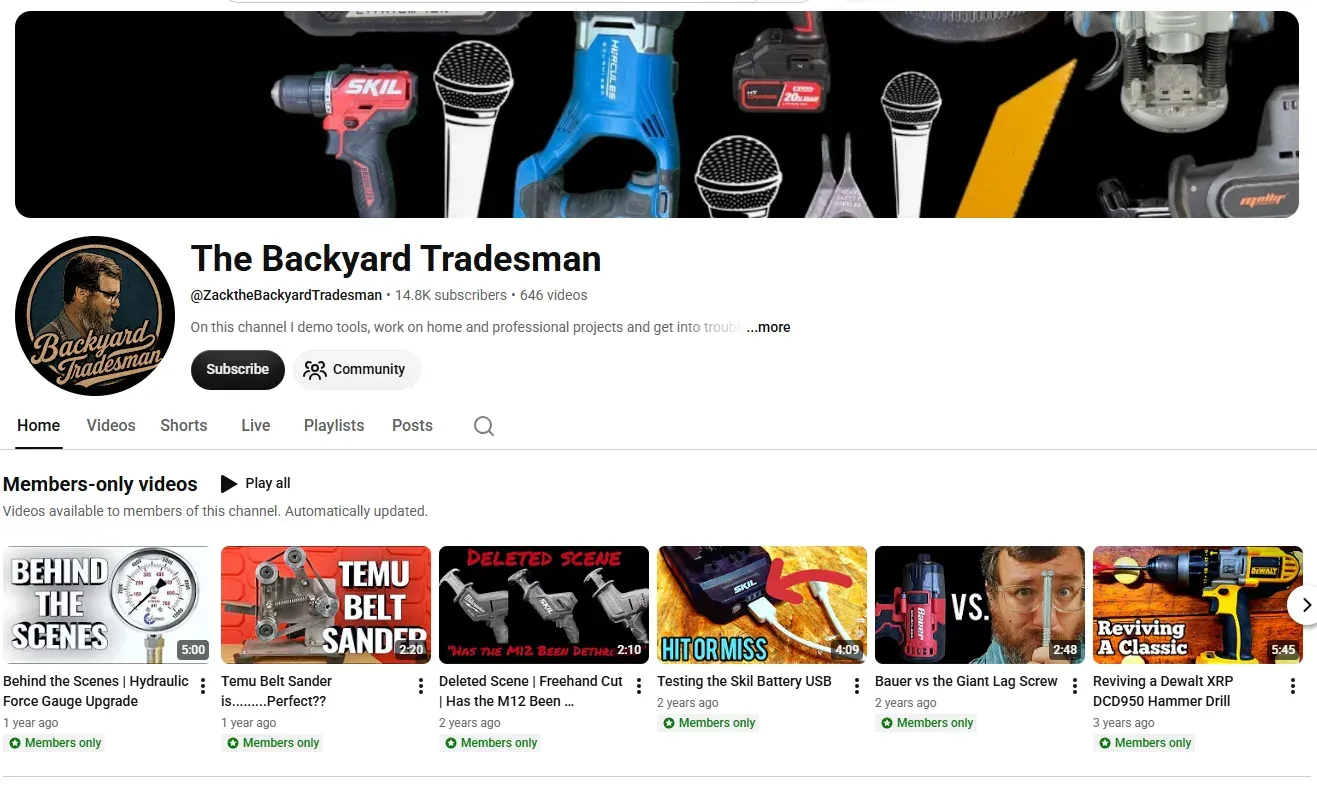This screenshot has height=793, width=1317.
Task: Open options menu for Testing the Skil Battery USB
Action: [857, 686]
